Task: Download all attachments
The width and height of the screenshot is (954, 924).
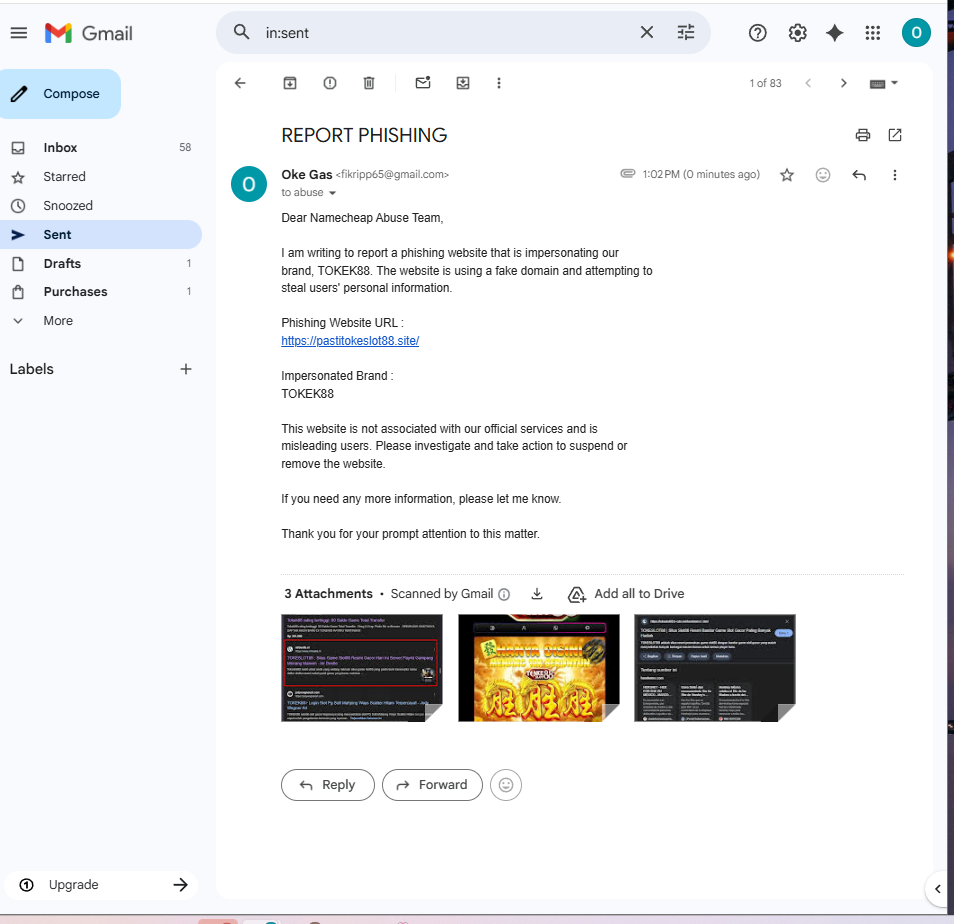Action: point(537,594)
